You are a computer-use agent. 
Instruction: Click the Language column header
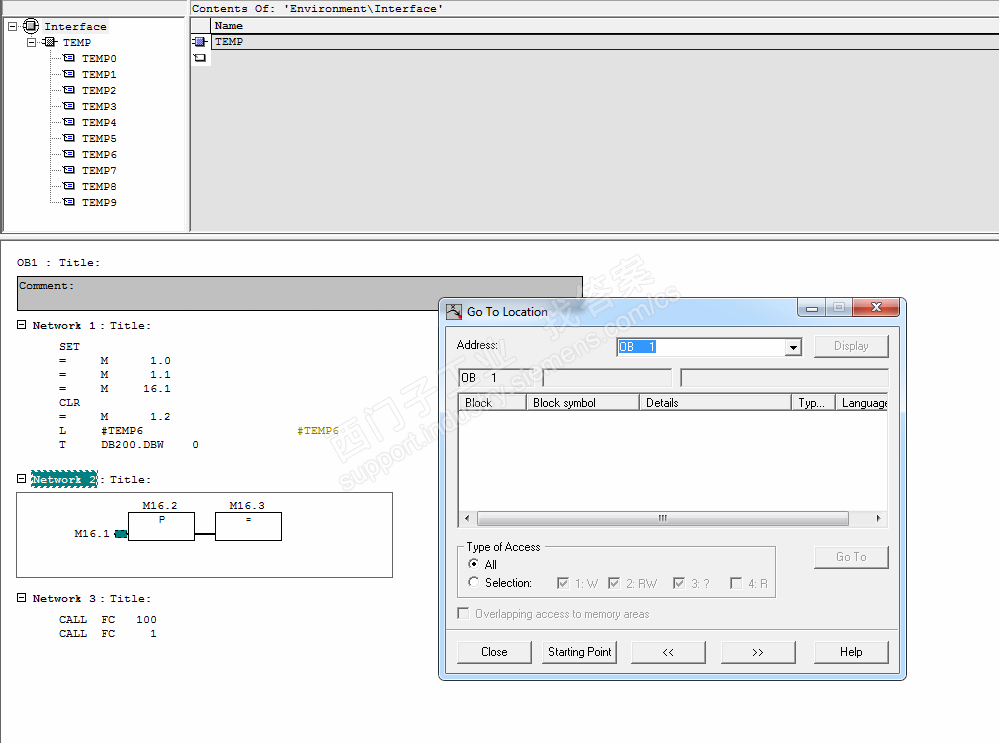coord(861,402)
